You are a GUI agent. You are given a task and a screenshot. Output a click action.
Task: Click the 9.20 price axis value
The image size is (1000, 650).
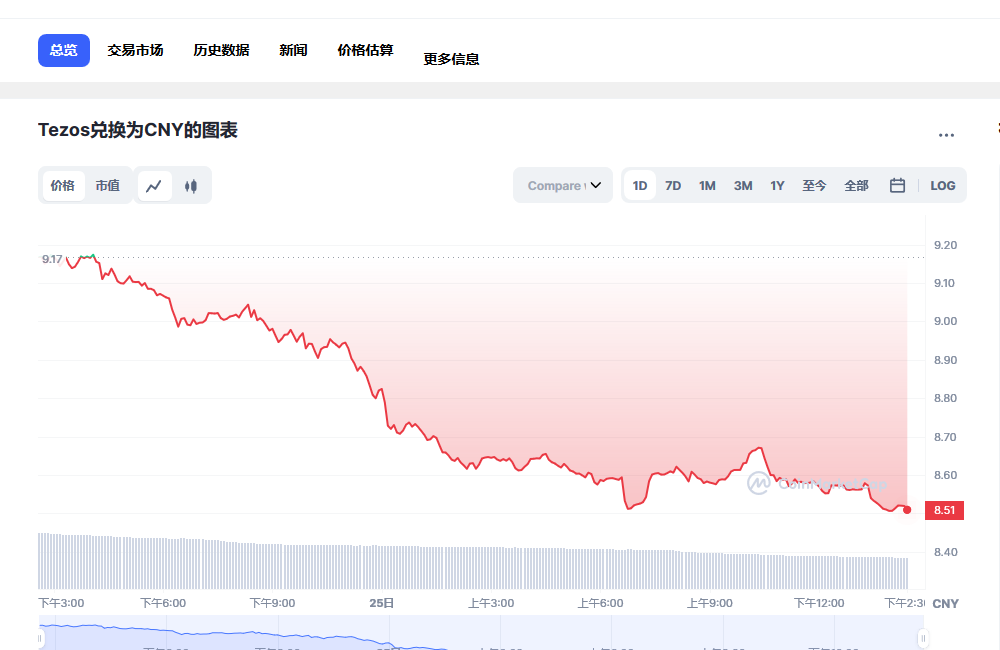point(945,245)
